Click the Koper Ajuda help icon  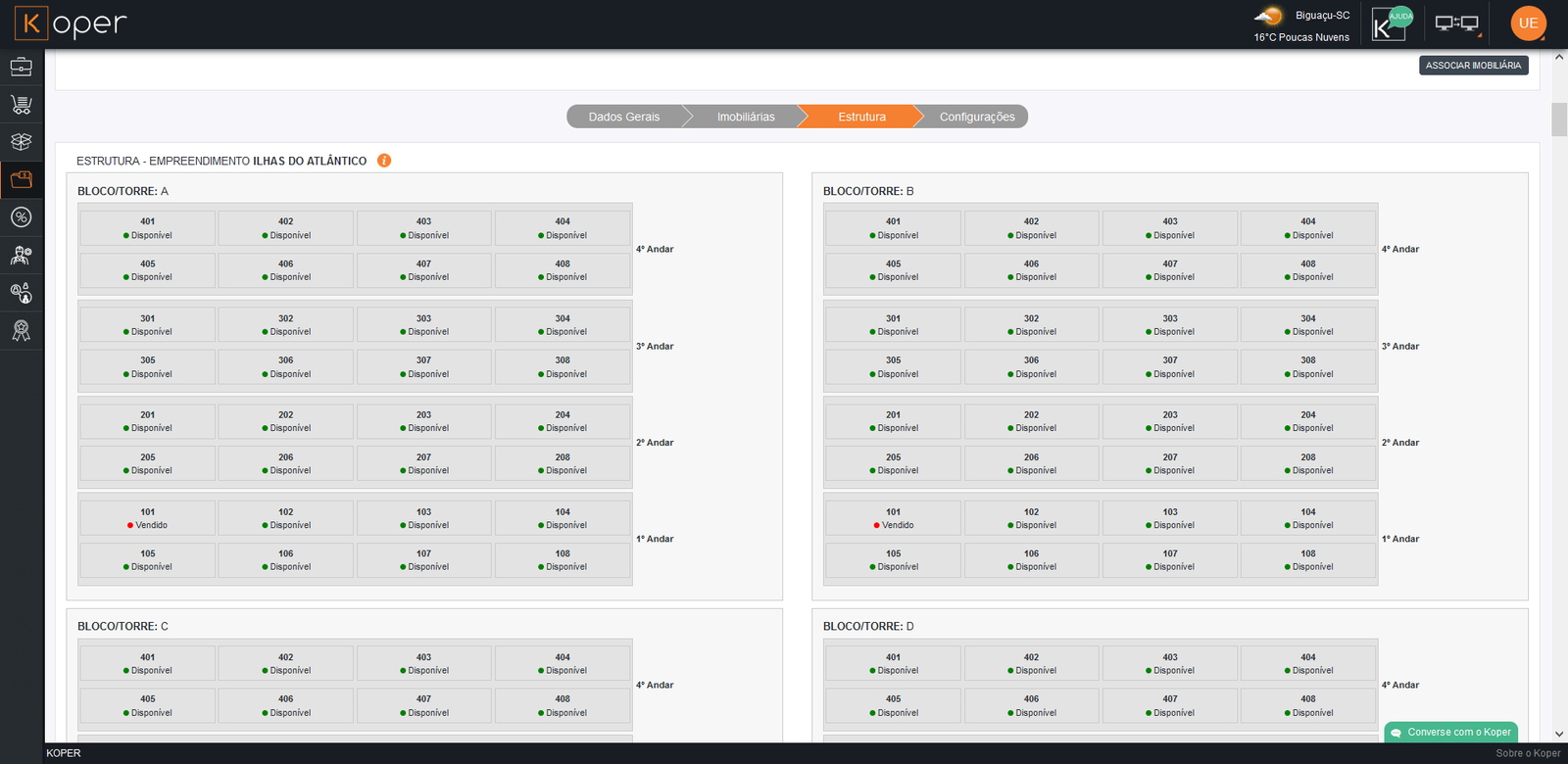[1390, 24]
